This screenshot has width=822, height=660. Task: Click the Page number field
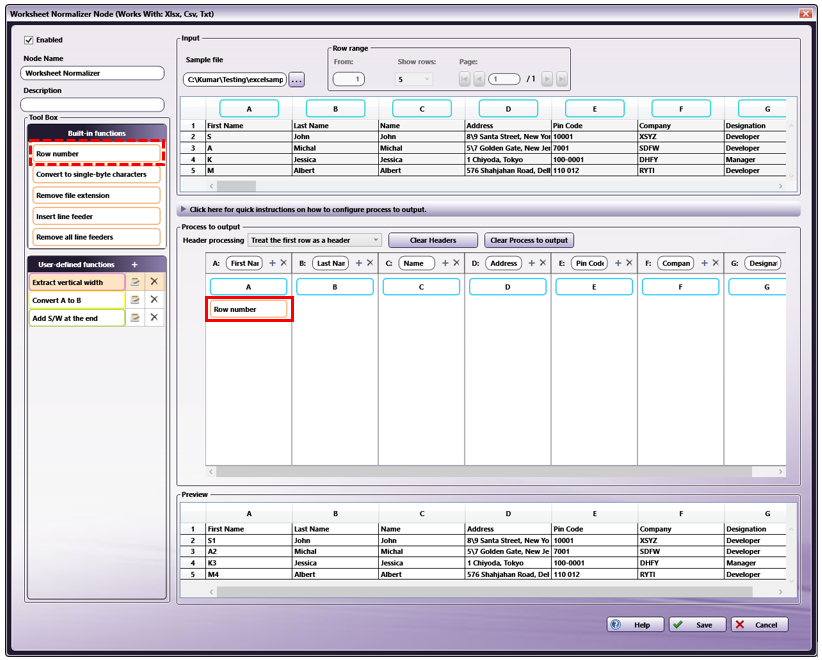tap(504, 79)
